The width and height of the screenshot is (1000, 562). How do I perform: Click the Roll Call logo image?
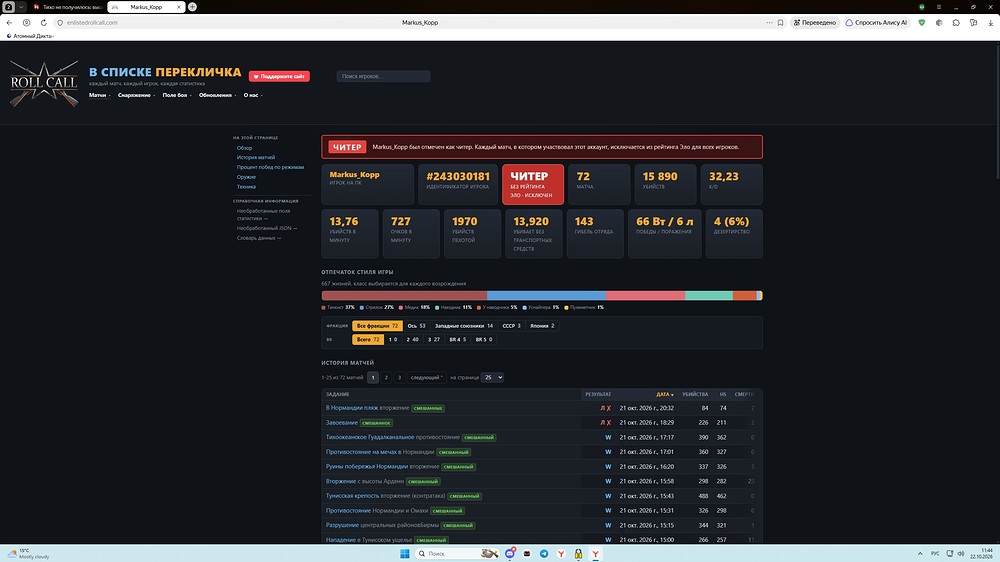(44, 84)
